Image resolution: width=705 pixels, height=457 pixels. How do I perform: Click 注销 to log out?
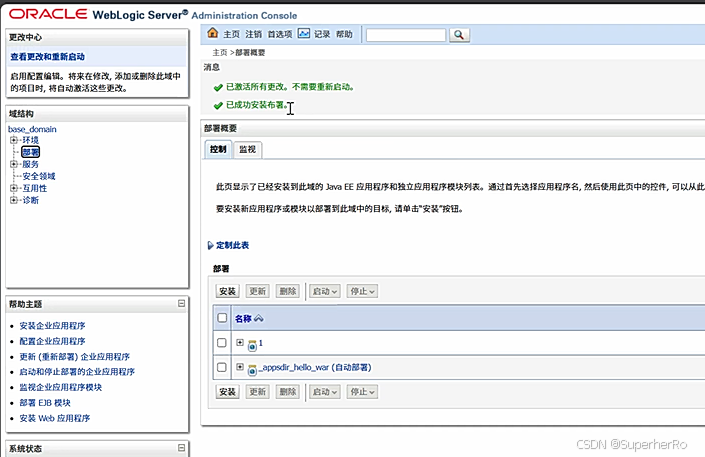254,34
